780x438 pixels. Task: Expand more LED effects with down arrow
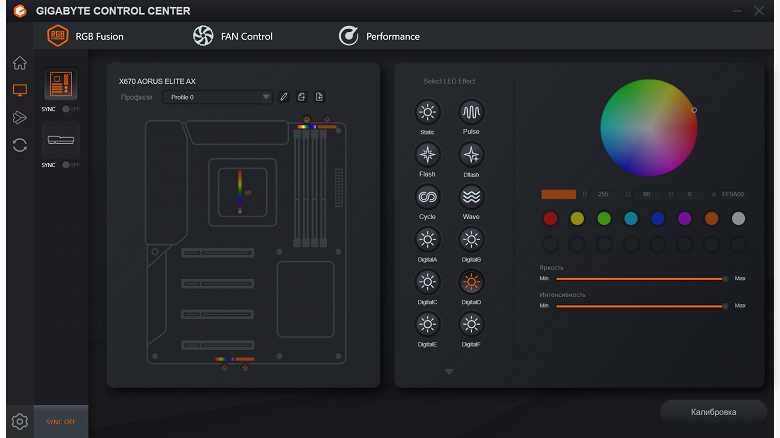449,372
